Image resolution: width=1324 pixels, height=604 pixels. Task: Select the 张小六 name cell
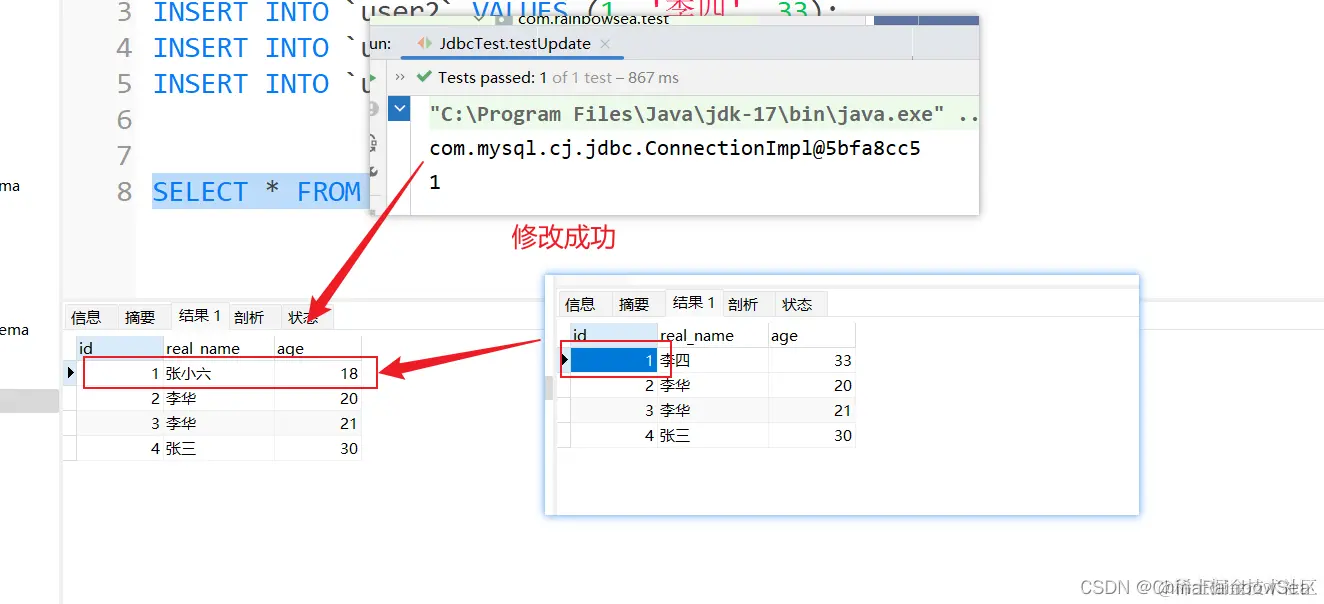[219, 373]
